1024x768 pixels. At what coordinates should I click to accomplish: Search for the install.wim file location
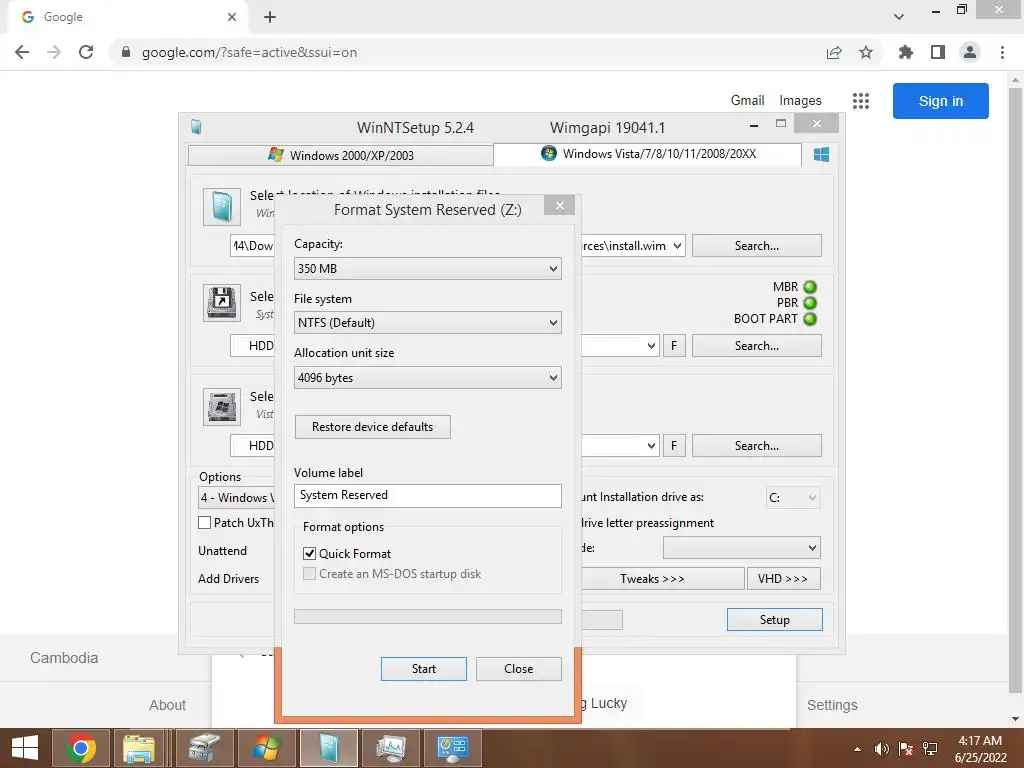point(756,246)
